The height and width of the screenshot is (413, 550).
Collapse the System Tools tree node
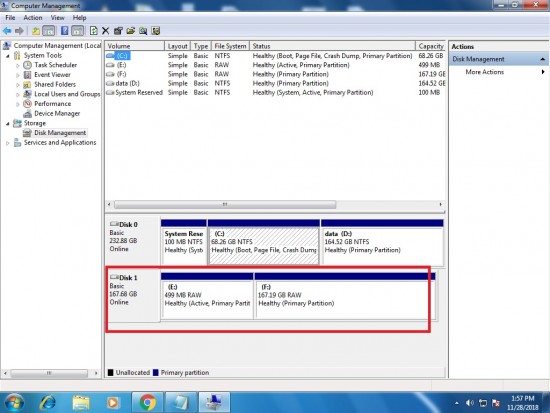[8, 56]
